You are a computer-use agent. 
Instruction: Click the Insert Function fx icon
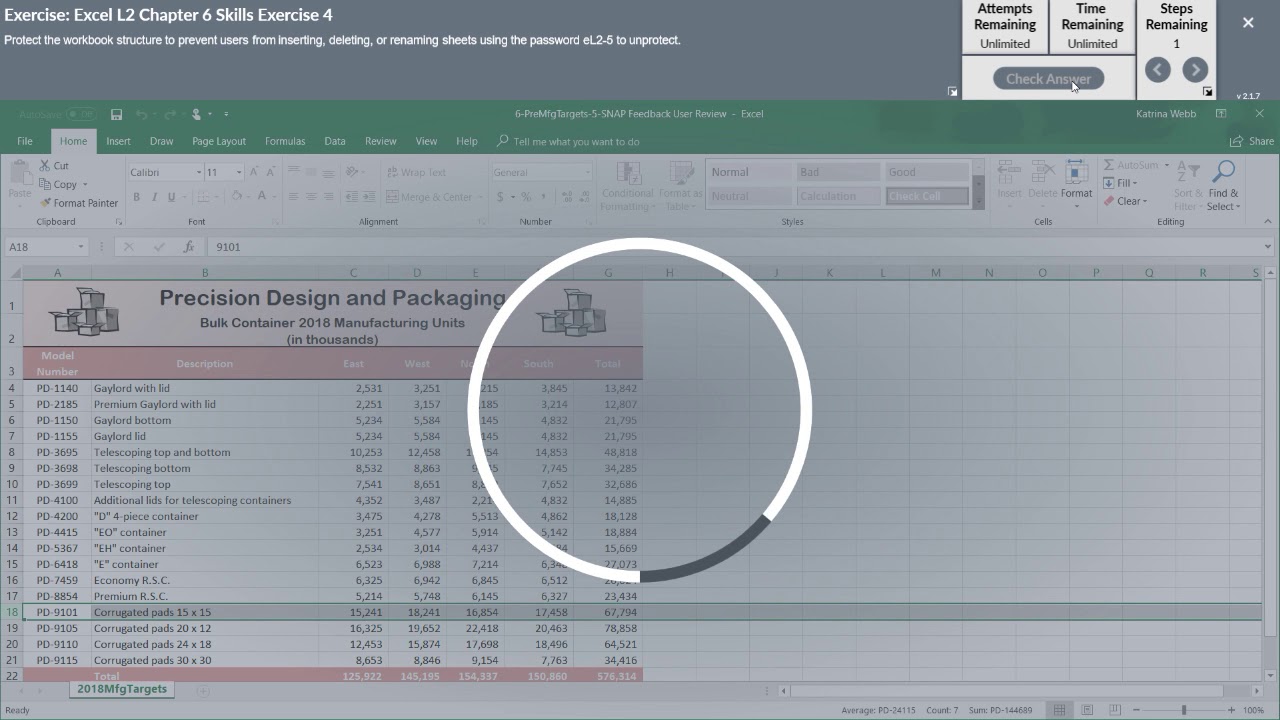188,247
